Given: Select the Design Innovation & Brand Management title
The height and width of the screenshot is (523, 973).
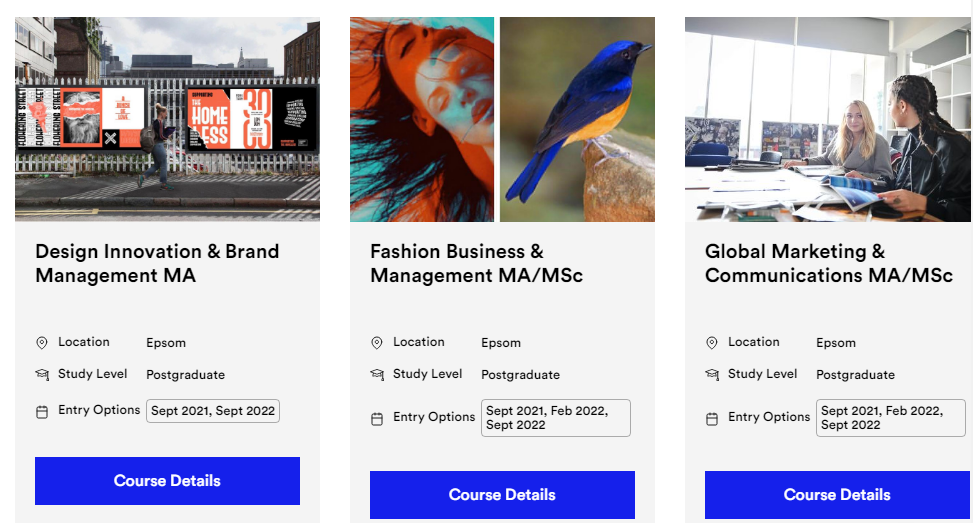Looking at the screenshot, I should [157, 263].
